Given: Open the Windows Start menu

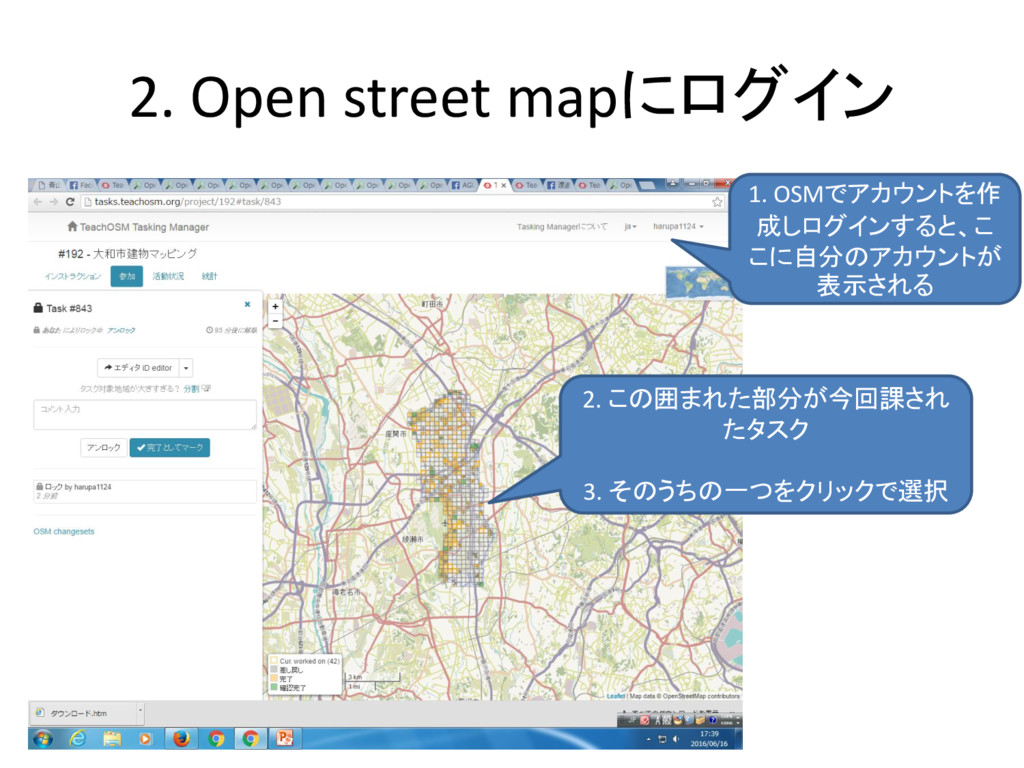Looking at the screenshot, I should [44, 739].
